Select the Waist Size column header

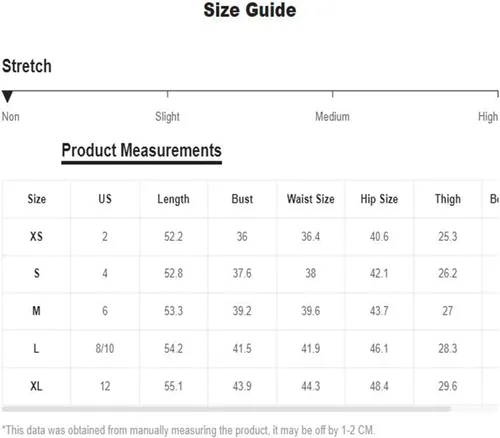[311, 199]
